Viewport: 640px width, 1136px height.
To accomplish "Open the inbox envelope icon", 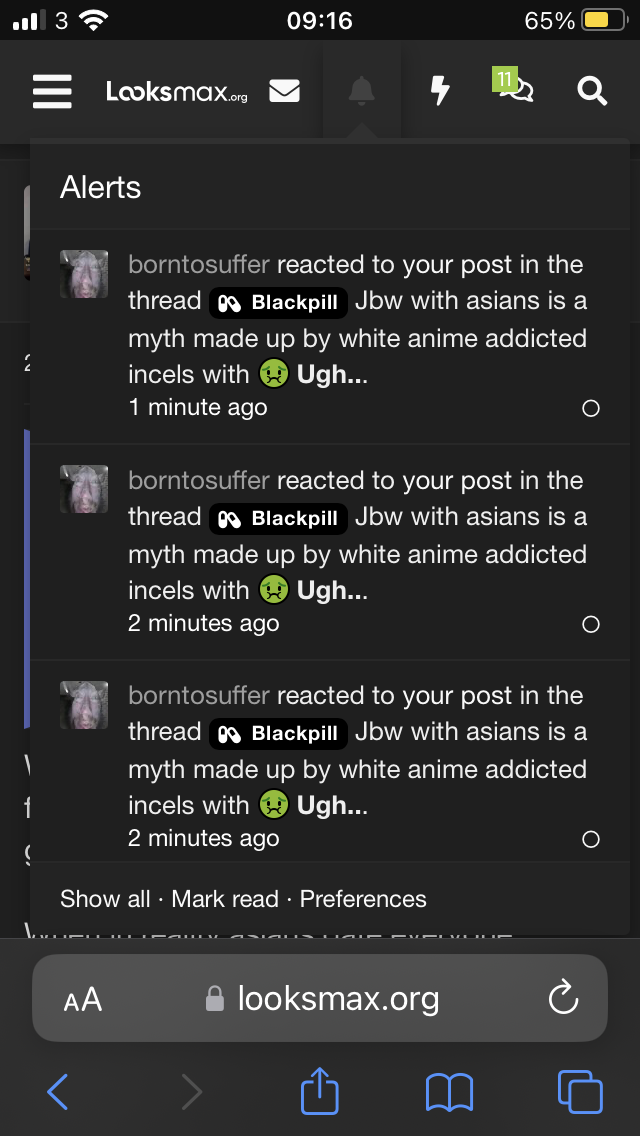I will click(x=285, y=92).
